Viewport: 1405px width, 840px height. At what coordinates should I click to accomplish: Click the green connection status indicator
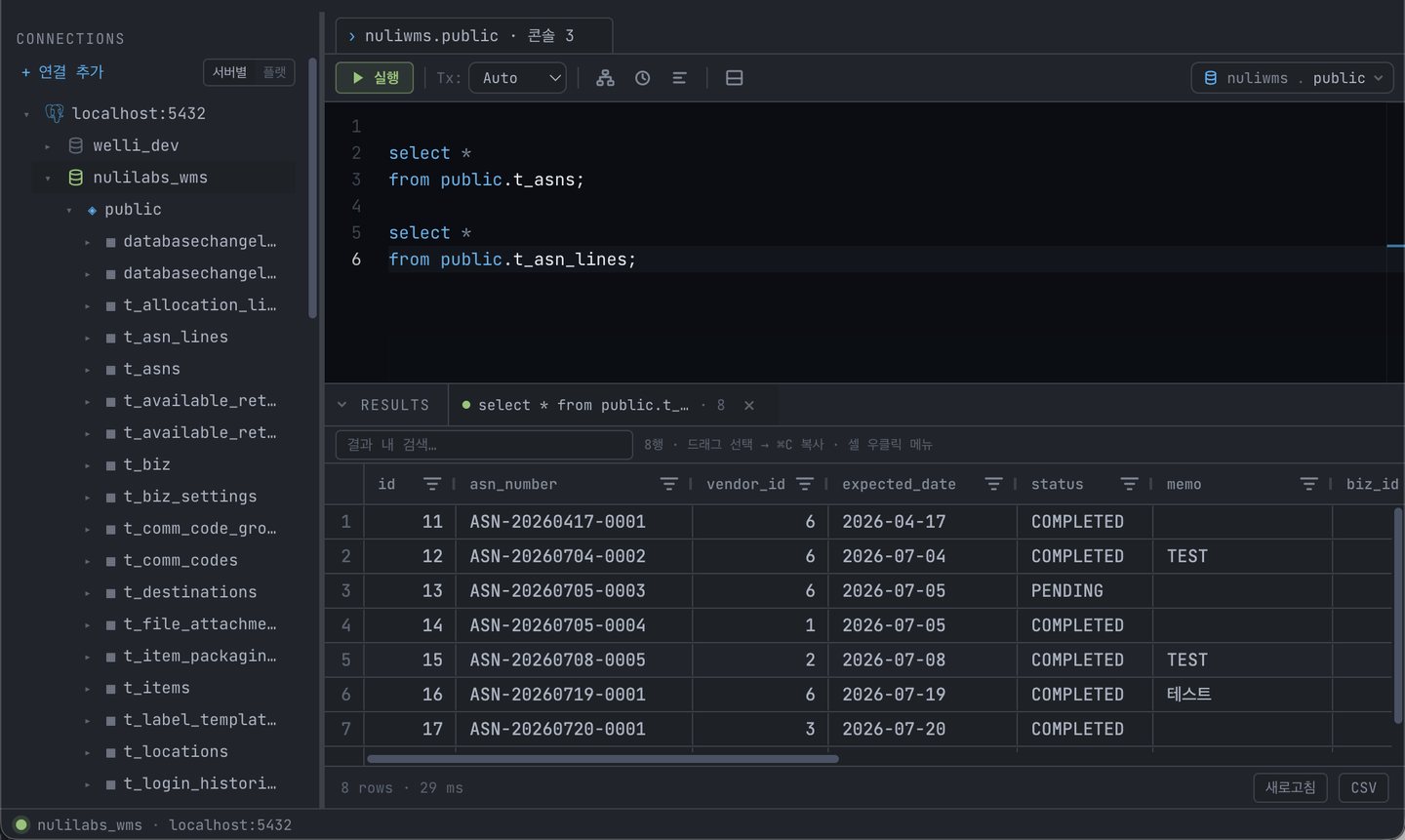pyautogui.click(x=21, y=824)
